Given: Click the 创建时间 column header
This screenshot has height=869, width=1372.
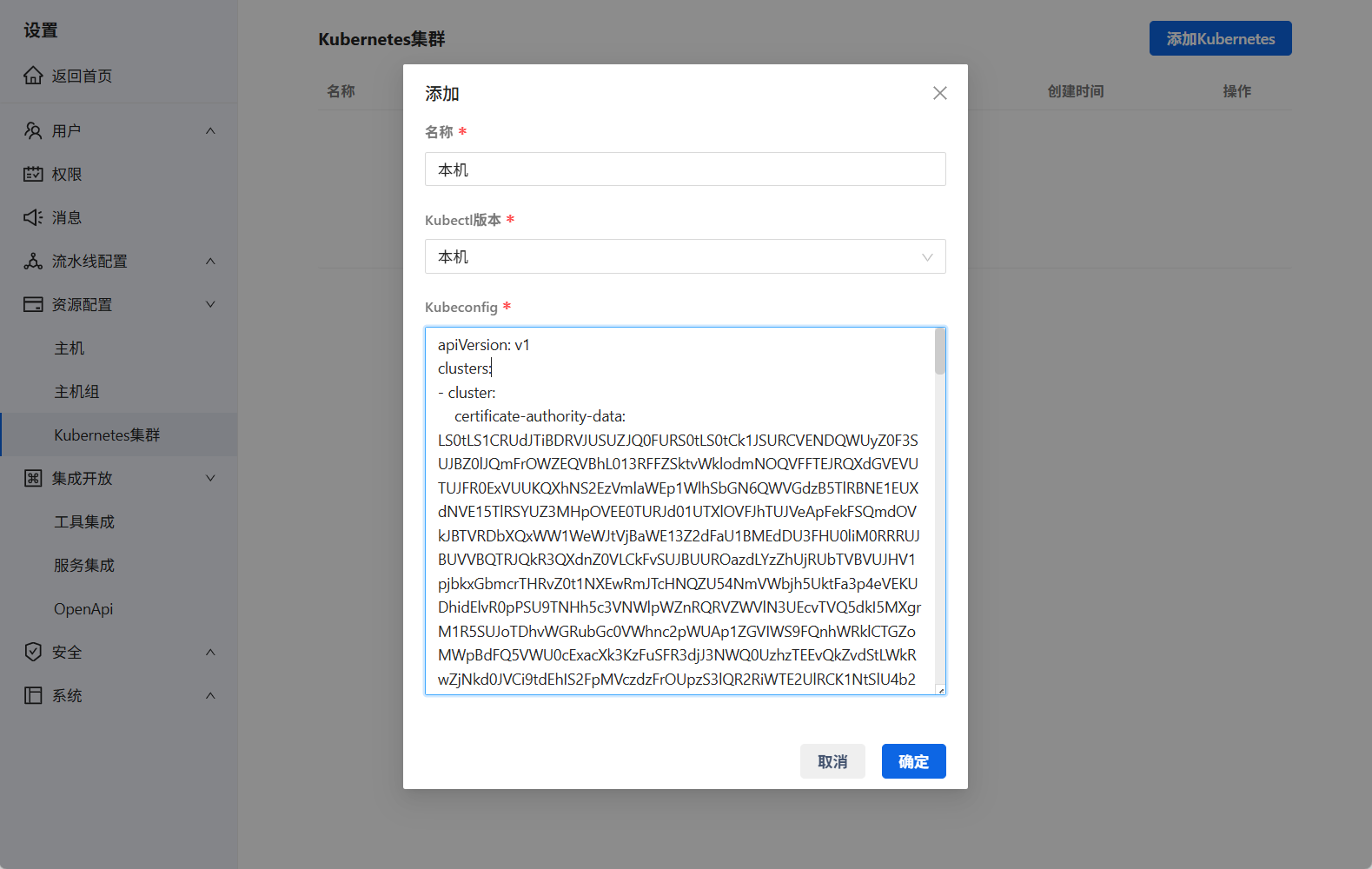Looking at the screenshot, I should pyautogui.click(x=1076, y=91).
